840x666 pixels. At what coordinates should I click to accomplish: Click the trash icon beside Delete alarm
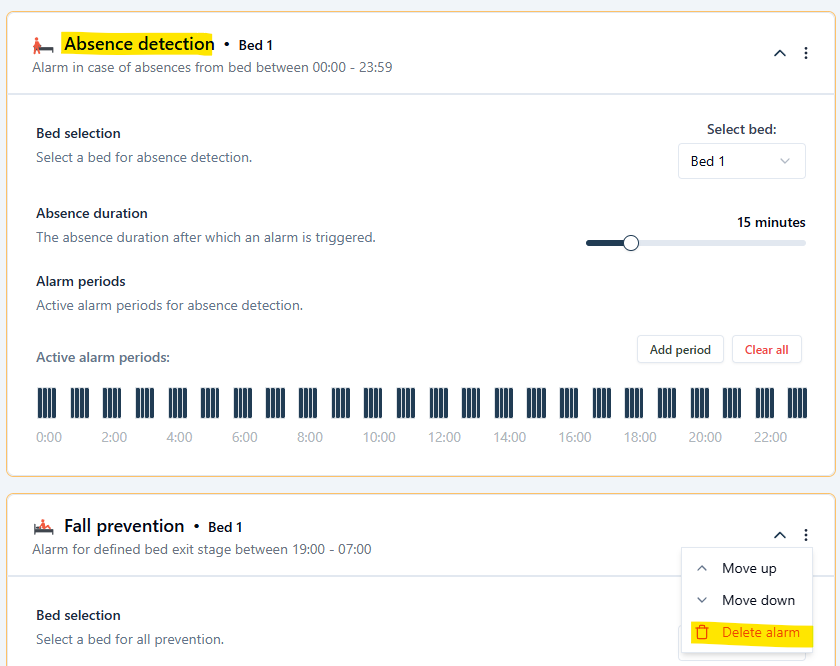[702, 632]
